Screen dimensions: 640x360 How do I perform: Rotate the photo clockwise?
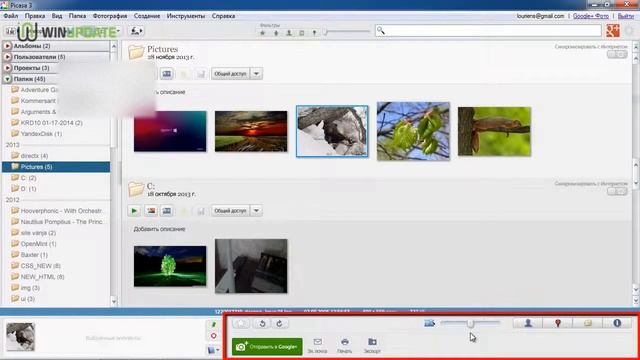click(x=280, y=324)
